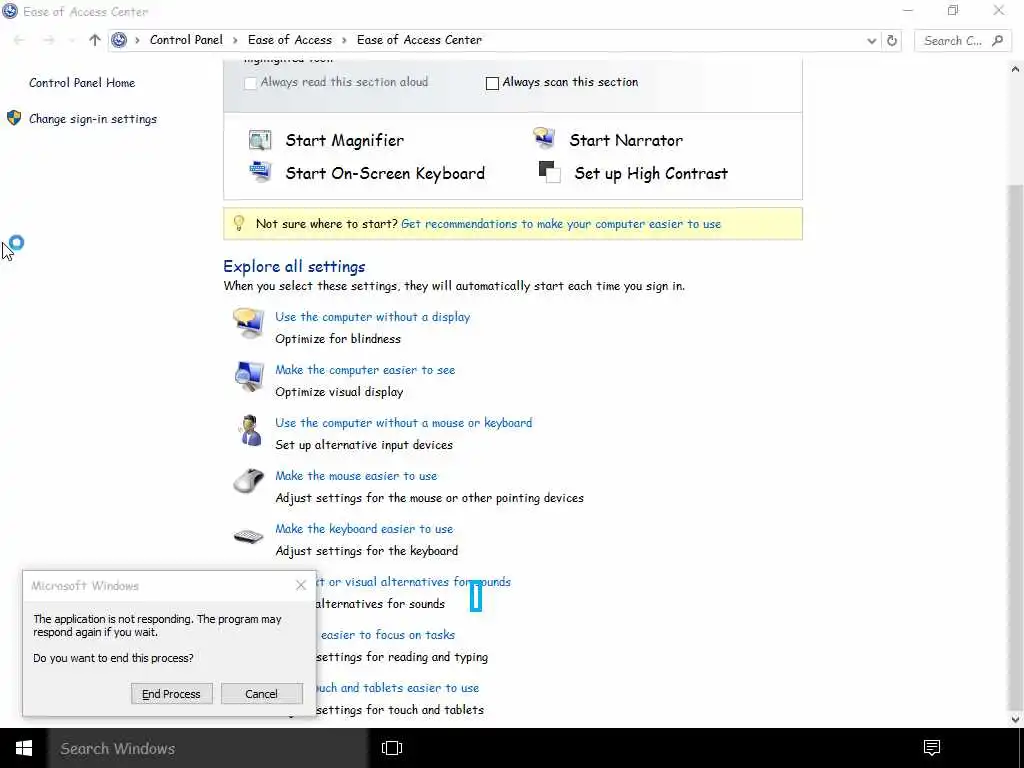
Task: Click the magnifier icon beside Make computer easier to see
Action: pyautogui.click(x=248, y=376)
